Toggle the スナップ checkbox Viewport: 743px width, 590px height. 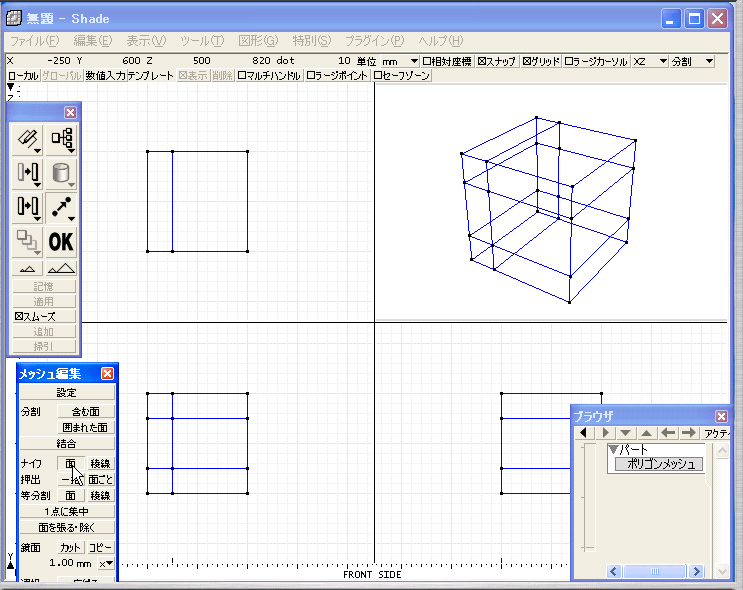coord(497,61)
